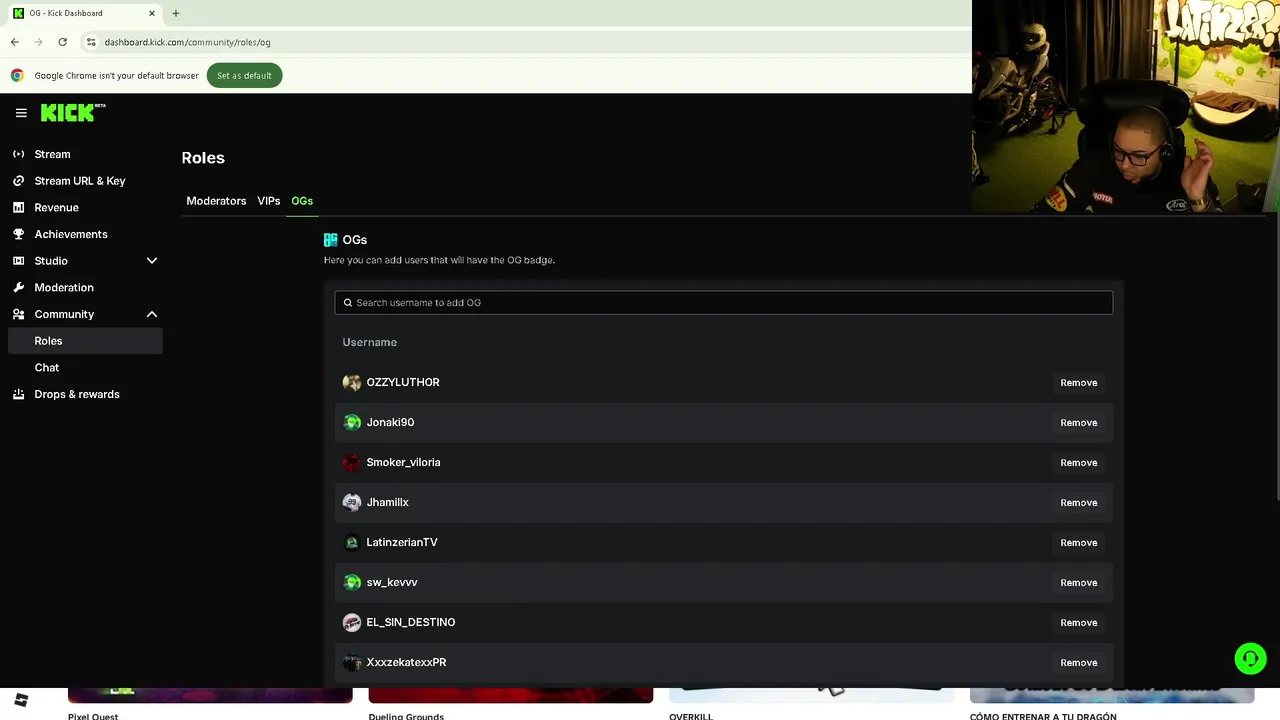1280x720 pixels.
Task: Click the OGs badge icon in heading
Action: pyautogui.click(x=331, y=240)
